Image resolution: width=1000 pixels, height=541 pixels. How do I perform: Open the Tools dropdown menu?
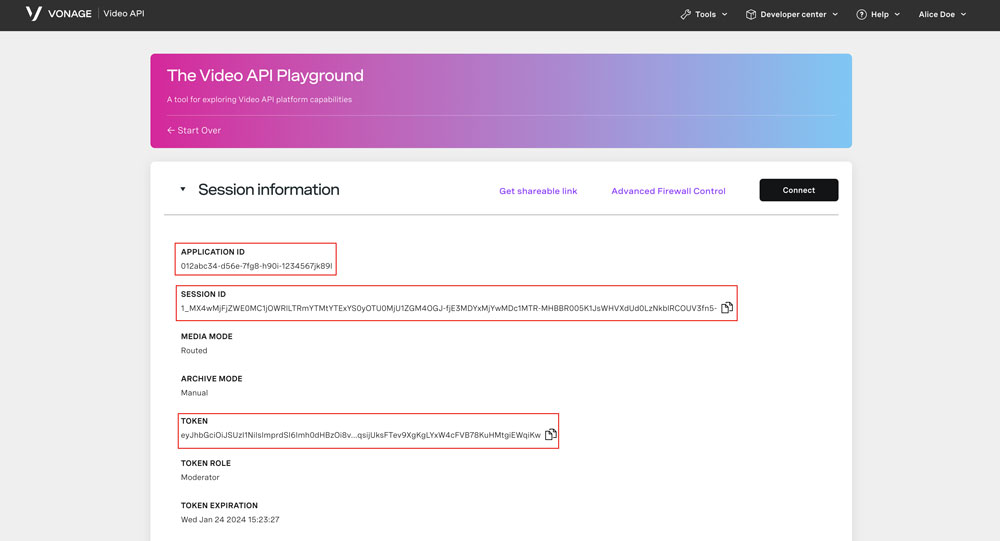704,14
